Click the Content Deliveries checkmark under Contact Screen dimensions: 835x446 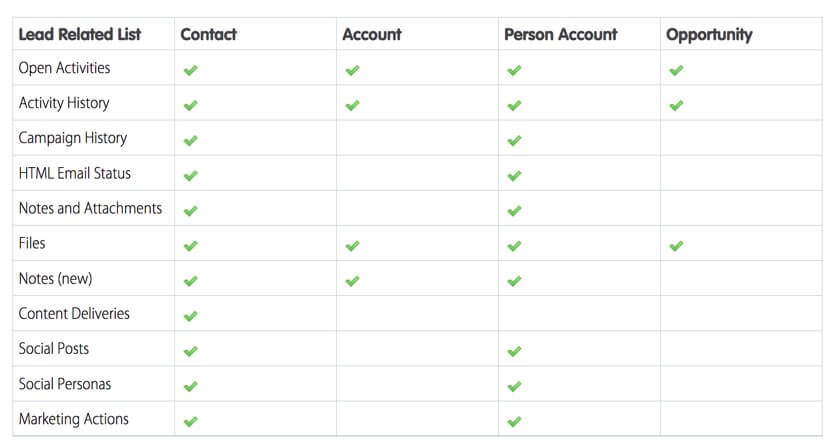[191, 316]
